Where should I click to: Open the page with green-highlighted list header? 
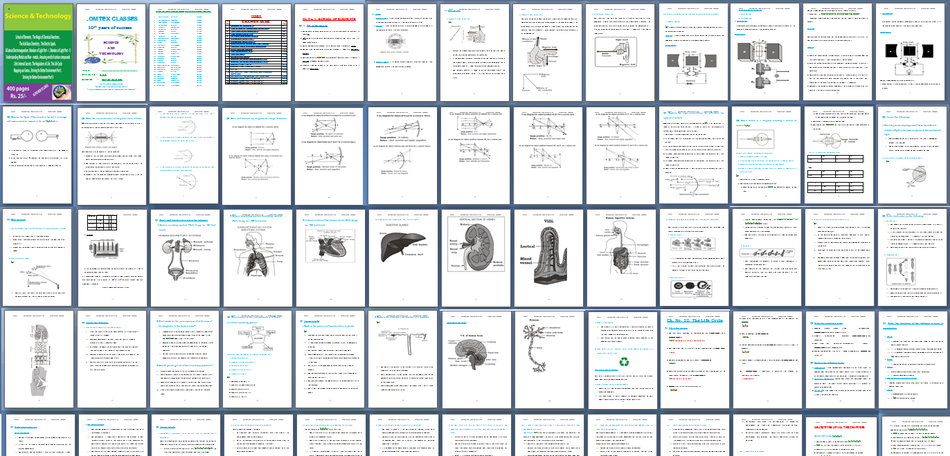[184, 52]
